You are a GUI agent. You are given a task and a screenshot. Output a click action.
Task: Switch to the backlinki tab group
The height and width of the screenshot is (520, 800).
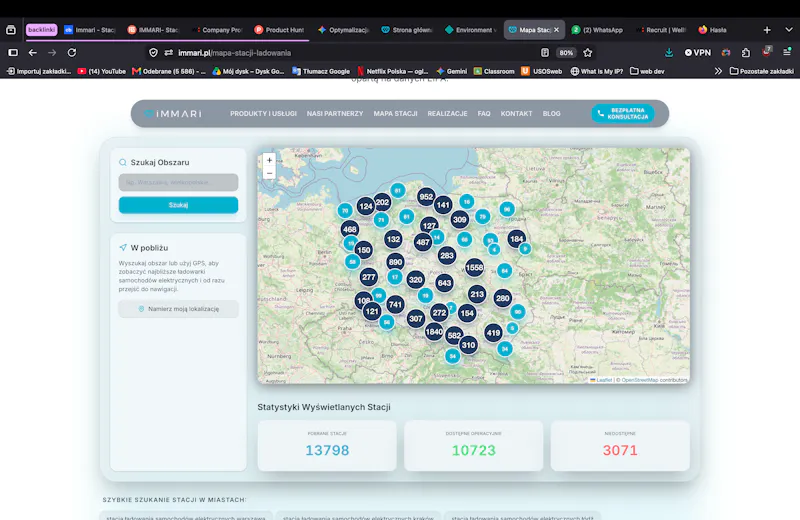coord(41,30)
